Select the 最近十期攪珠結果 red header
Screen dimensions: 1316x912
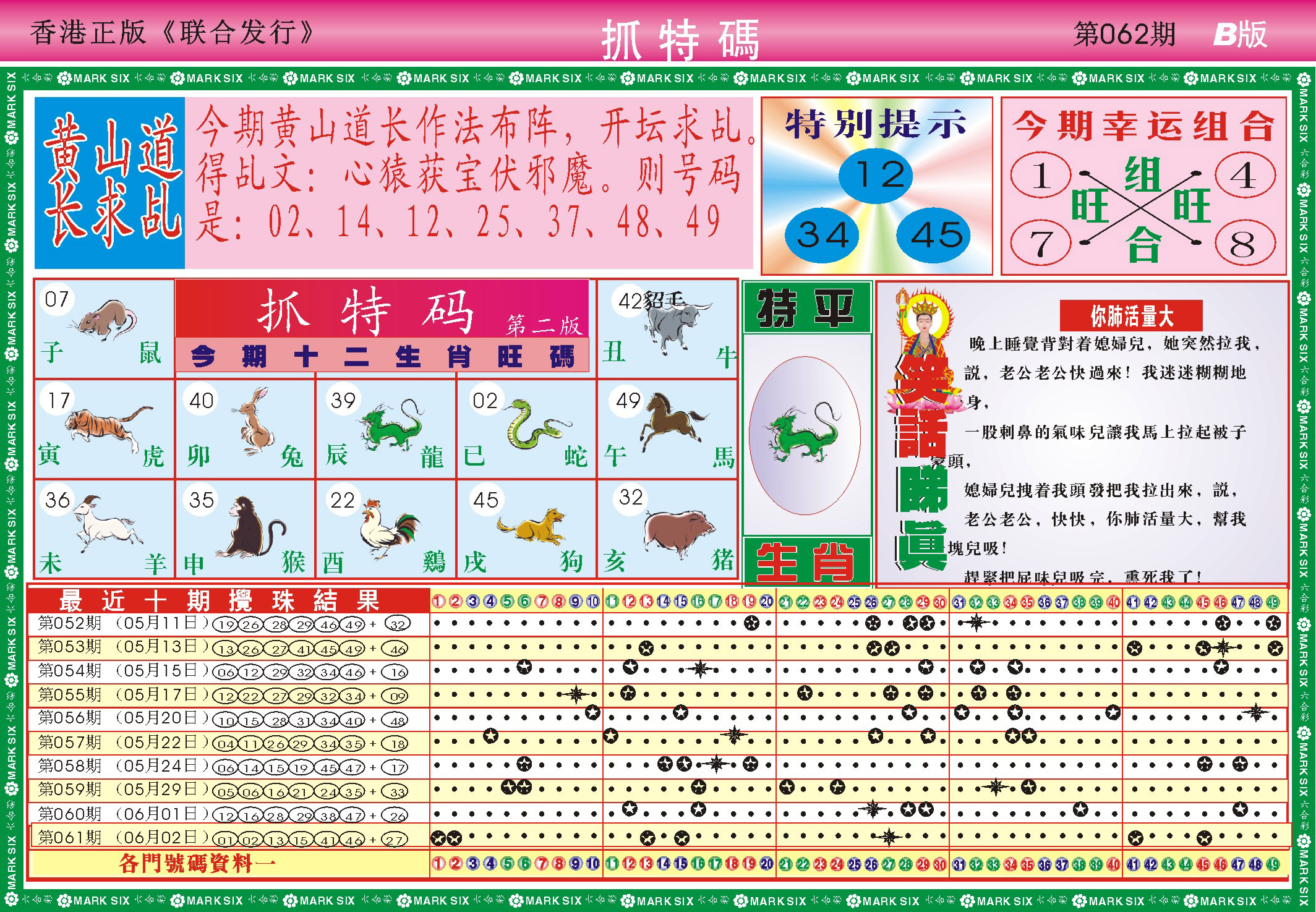(x=229, y=600)
